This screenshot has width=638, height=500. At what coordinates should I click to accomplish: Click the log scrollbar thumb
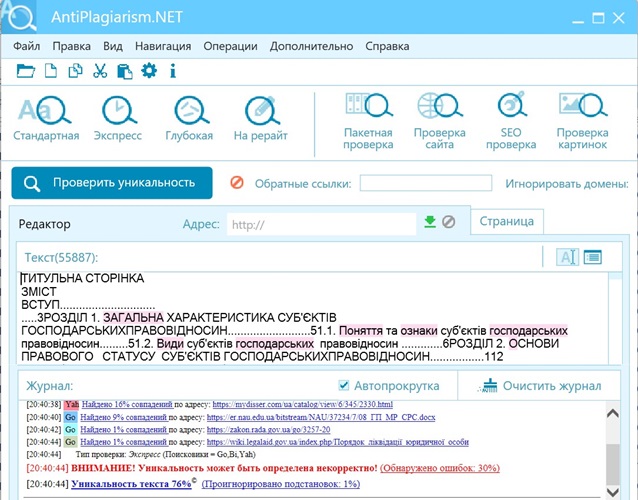point(613,464)
